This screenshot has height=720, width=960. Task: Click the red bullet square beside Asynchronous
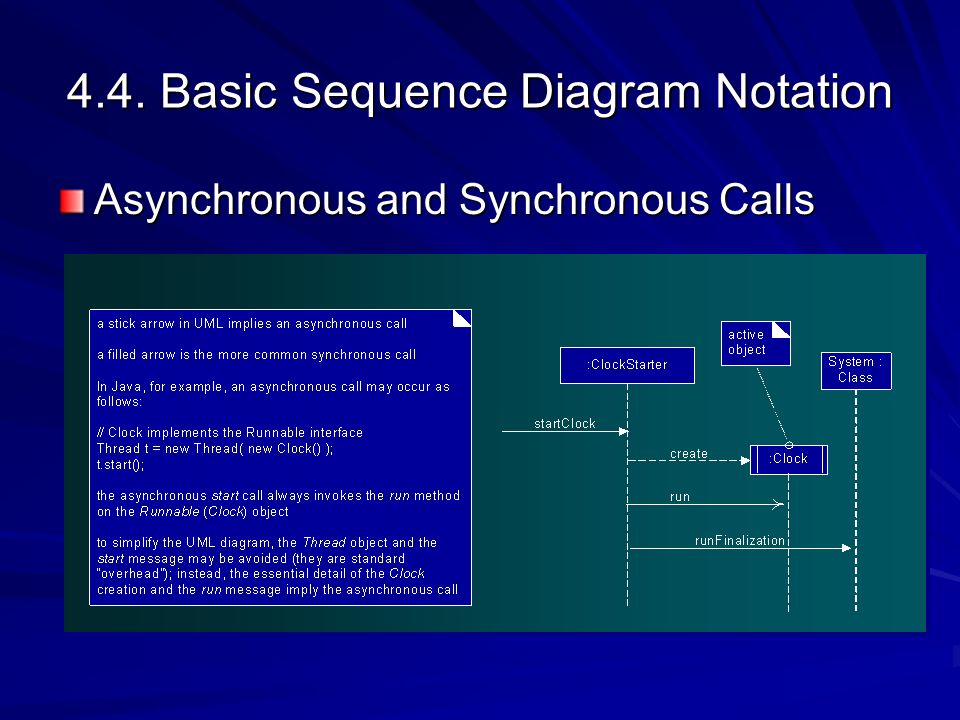[72, 201]
